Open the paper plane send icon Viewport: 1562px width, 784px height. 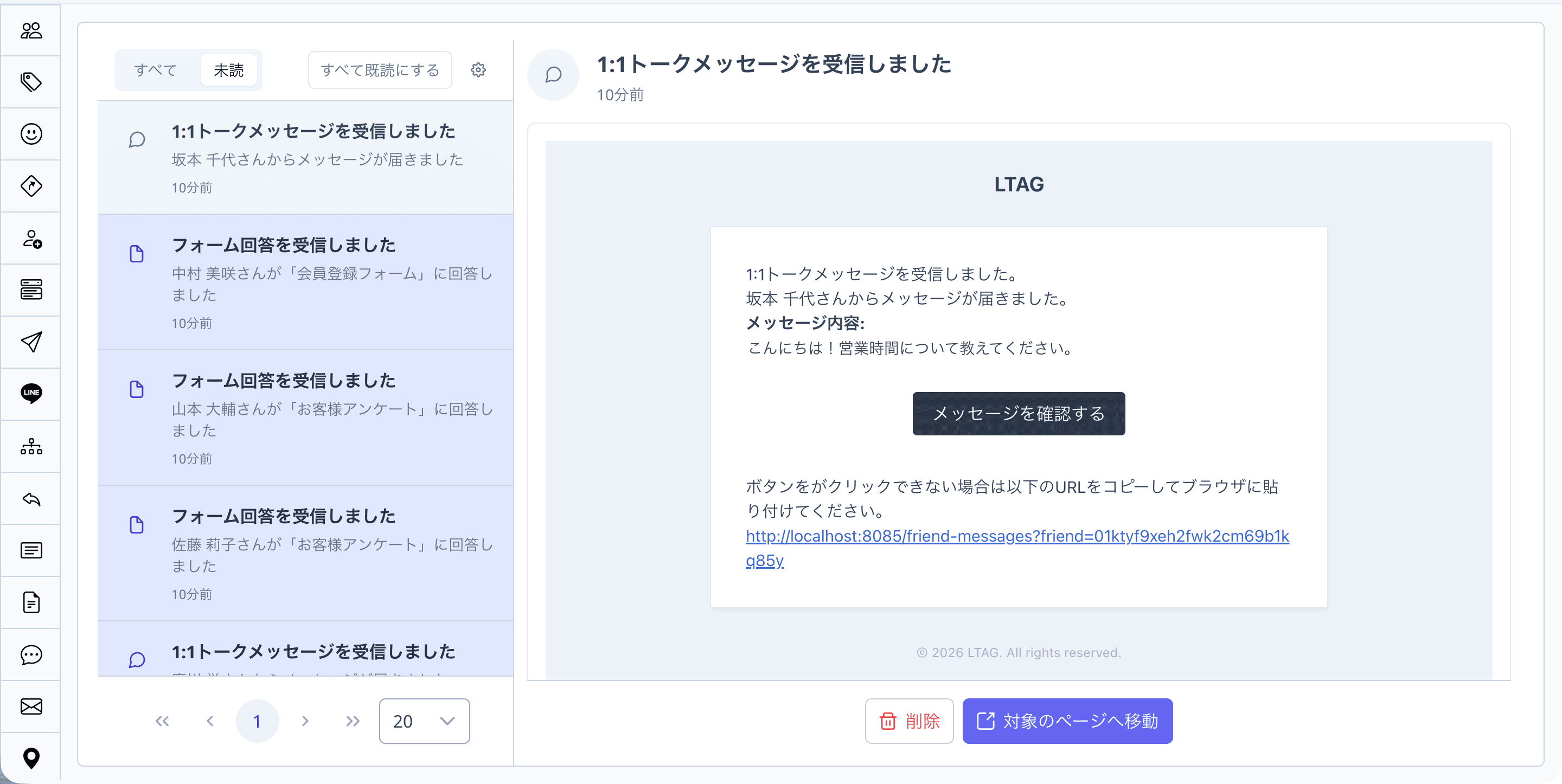[31, 342]
